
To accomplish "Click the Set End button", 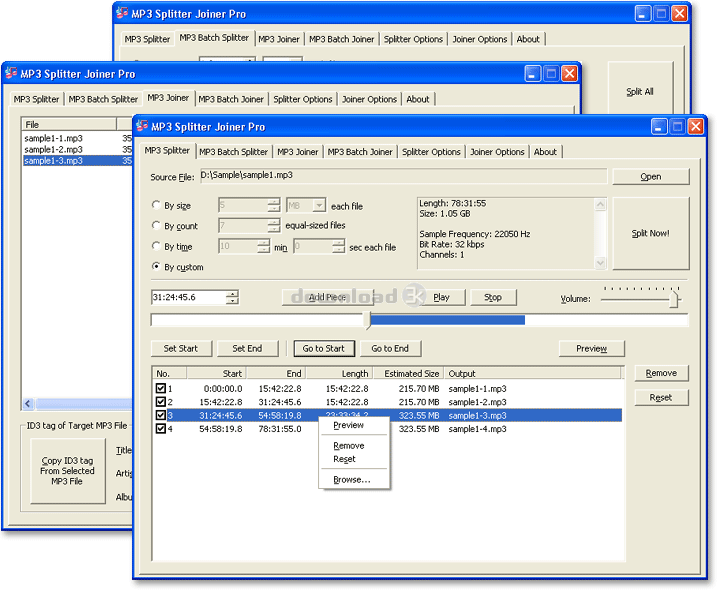I will [x=247, y=348].
